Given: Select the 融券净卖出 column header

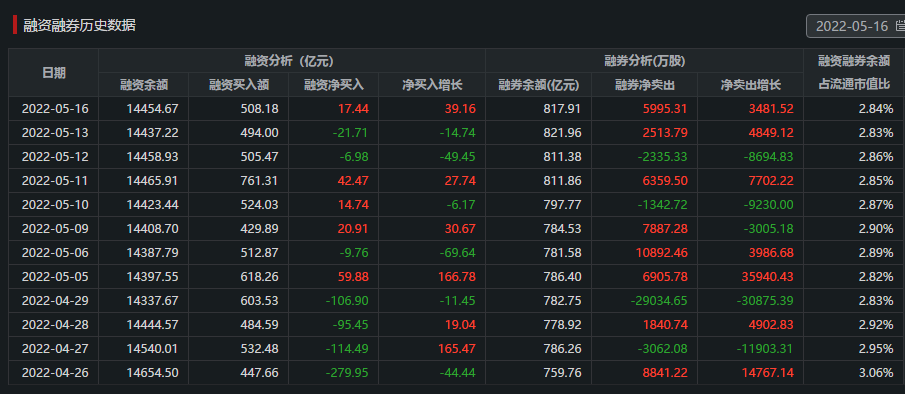Looking at the screenshot, I should point(645,85).
